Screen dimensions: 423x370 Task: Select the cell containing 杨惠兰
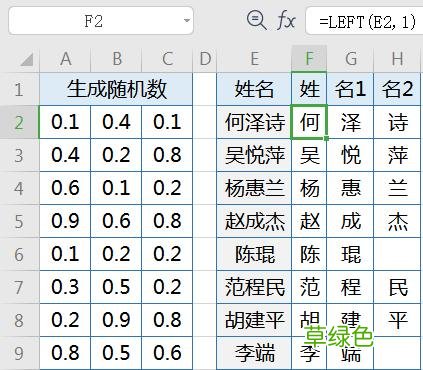(254, 188)
